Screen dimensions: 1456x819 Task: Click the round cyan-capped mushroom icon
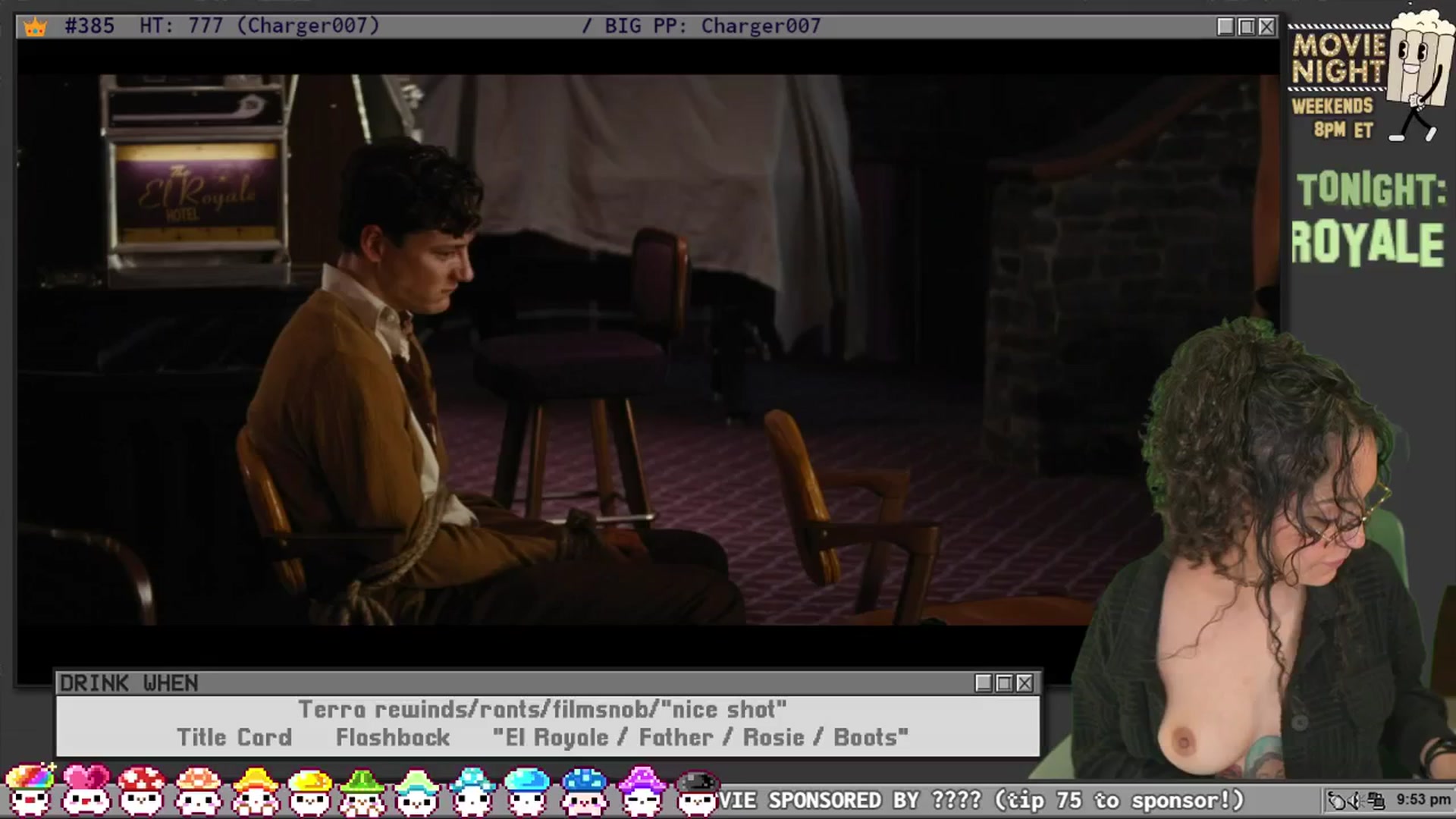tap(527, 790)
